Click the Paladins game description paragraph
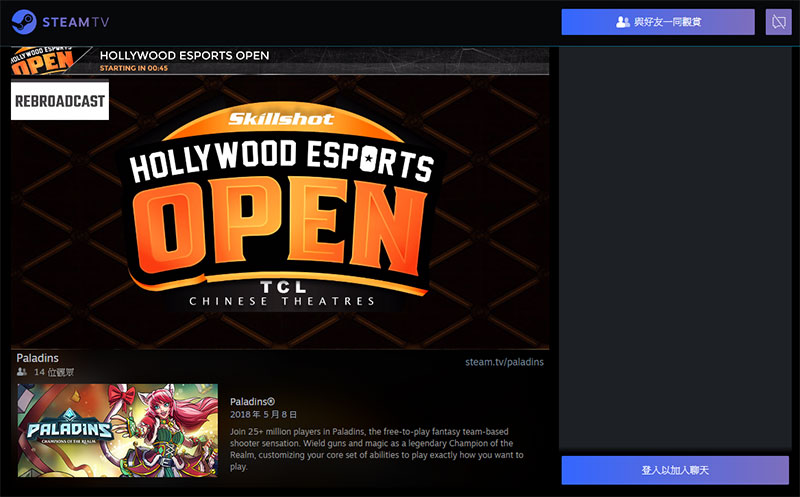 click(x=377, y=449)
